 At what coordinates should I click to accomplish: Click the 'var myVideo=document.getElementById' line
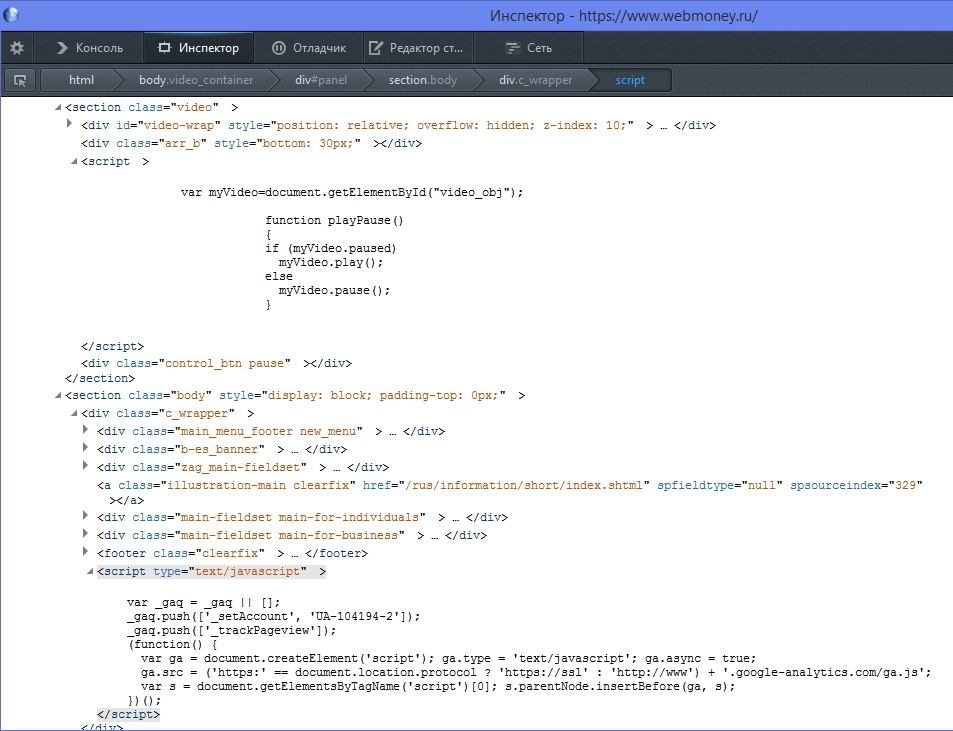click(x=352, y=193)
